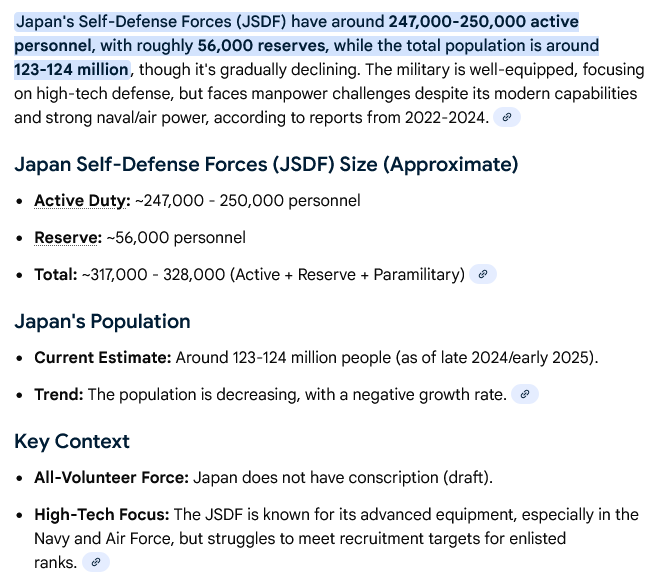This screenshot has width=656, height=584.
Task: Click highlighted "123-124 million" figure
Action: [71, 69]
